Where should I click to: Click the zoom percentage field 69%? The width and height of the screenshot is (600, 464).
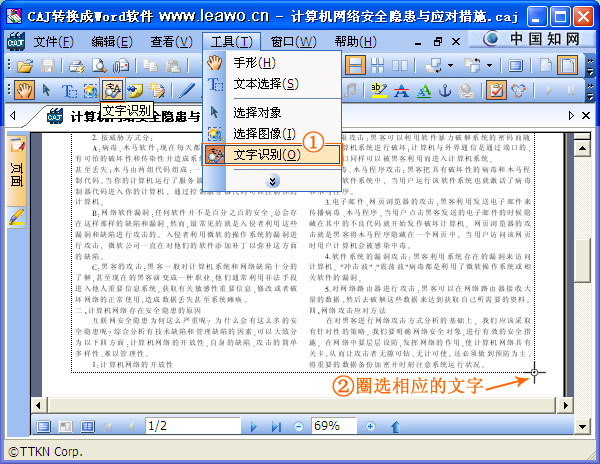[334, 426]
